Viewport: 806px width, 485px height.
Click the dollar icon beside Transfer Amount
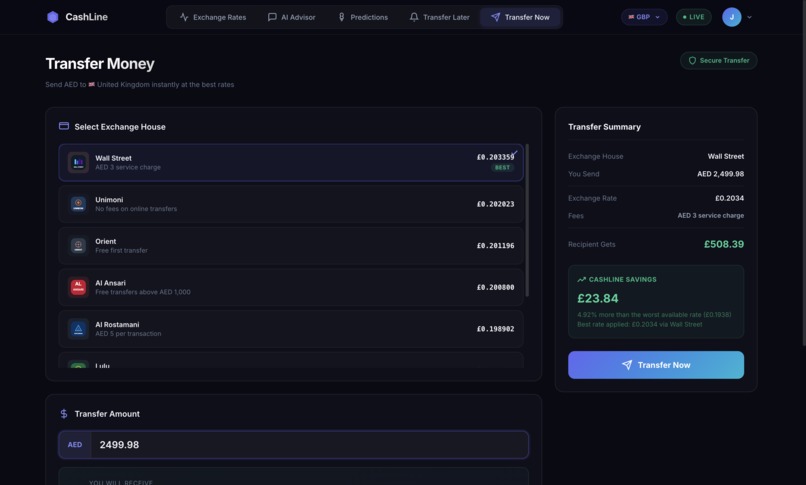[x=64, y=414]
